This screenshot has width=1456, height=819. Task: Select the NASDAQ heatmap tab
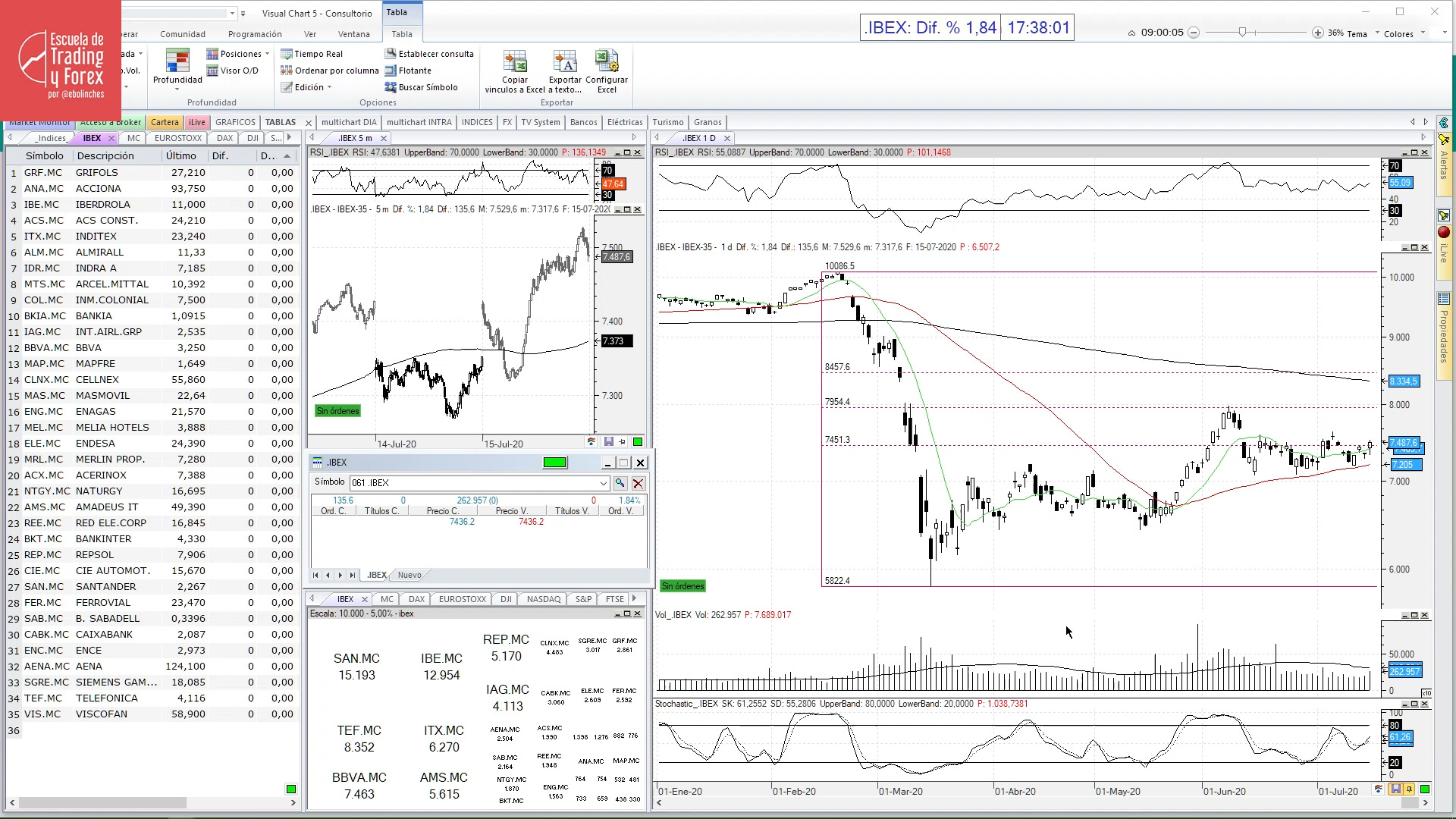point(543,599)
